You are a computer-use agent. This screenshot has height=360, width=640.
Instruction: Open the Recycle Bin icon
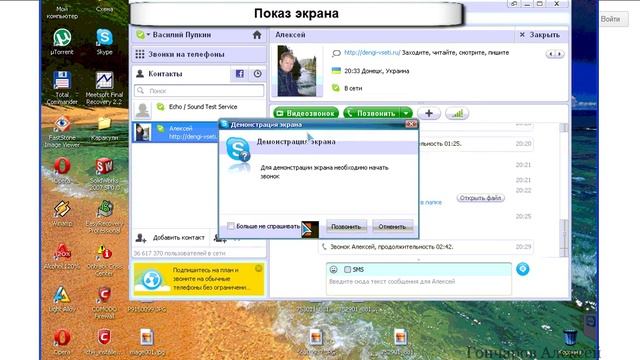coord(570,342)
